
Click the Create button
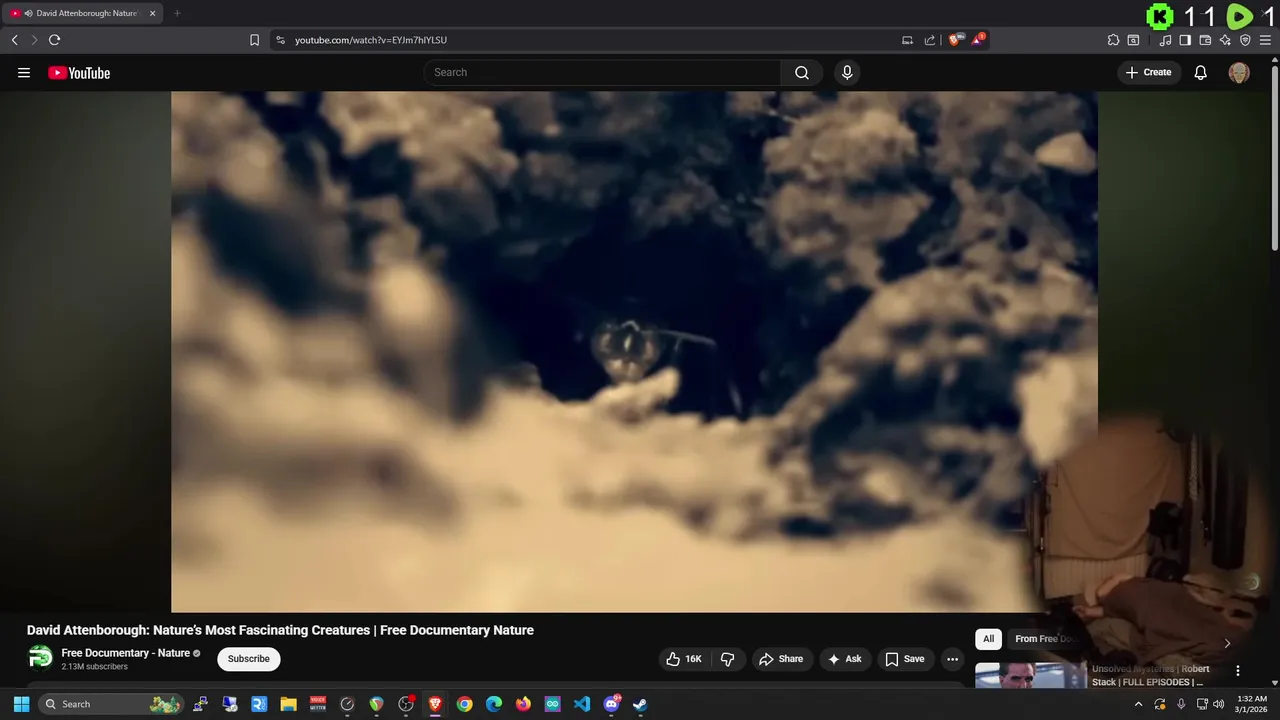1149,72
